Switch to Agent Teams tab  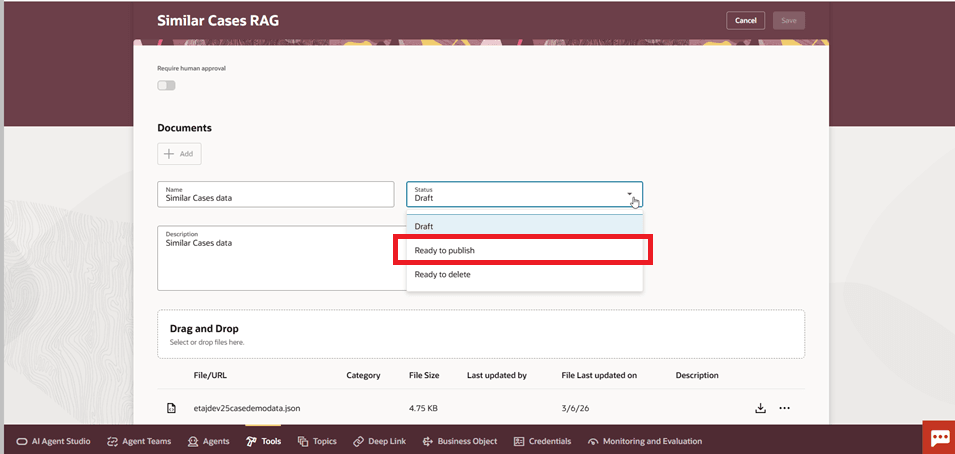139,441
